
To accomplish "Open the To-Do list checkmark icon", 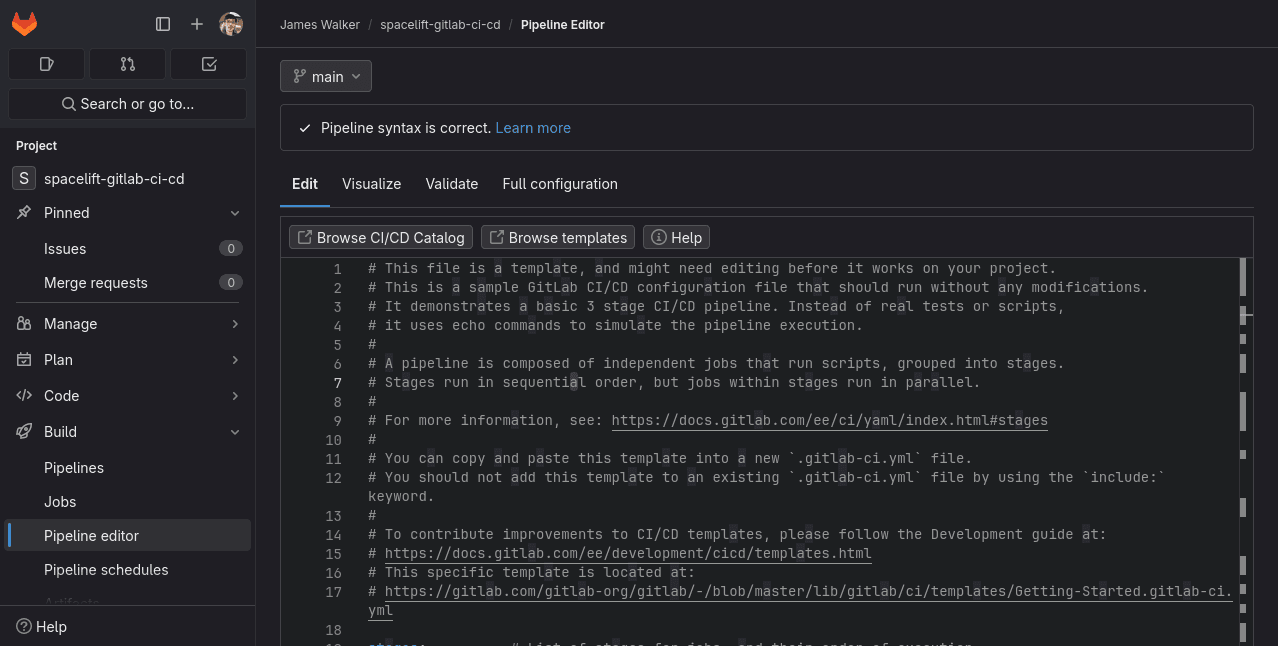I will [208, 63].
